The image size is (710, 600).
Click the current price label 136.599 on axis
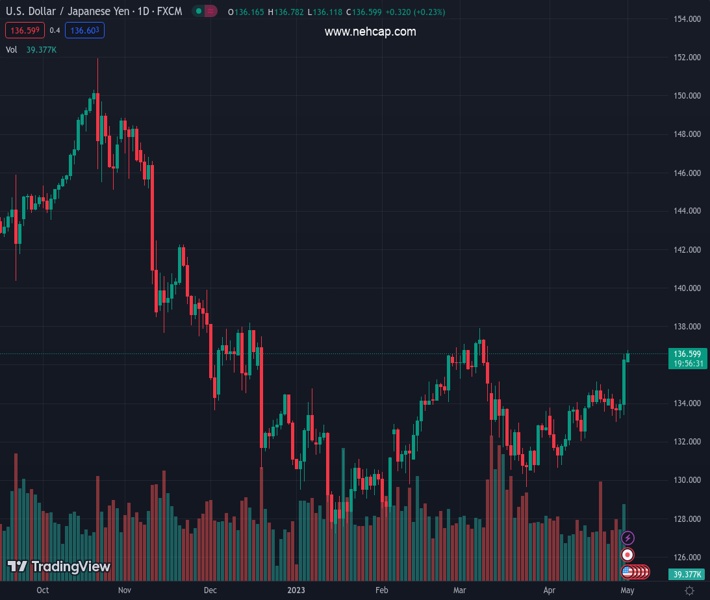(x=685, y=354)
